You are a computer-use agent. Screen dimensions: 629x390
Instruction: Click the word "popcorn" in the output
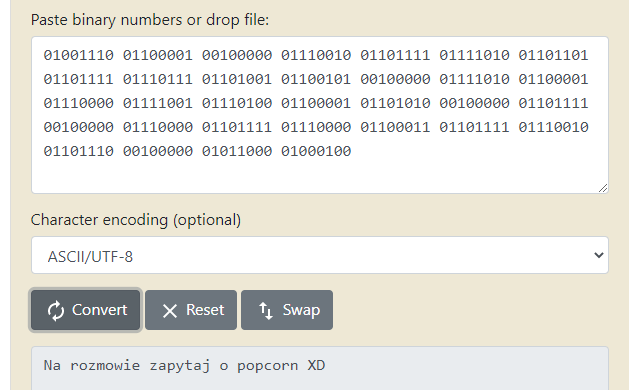coord(268,366)
